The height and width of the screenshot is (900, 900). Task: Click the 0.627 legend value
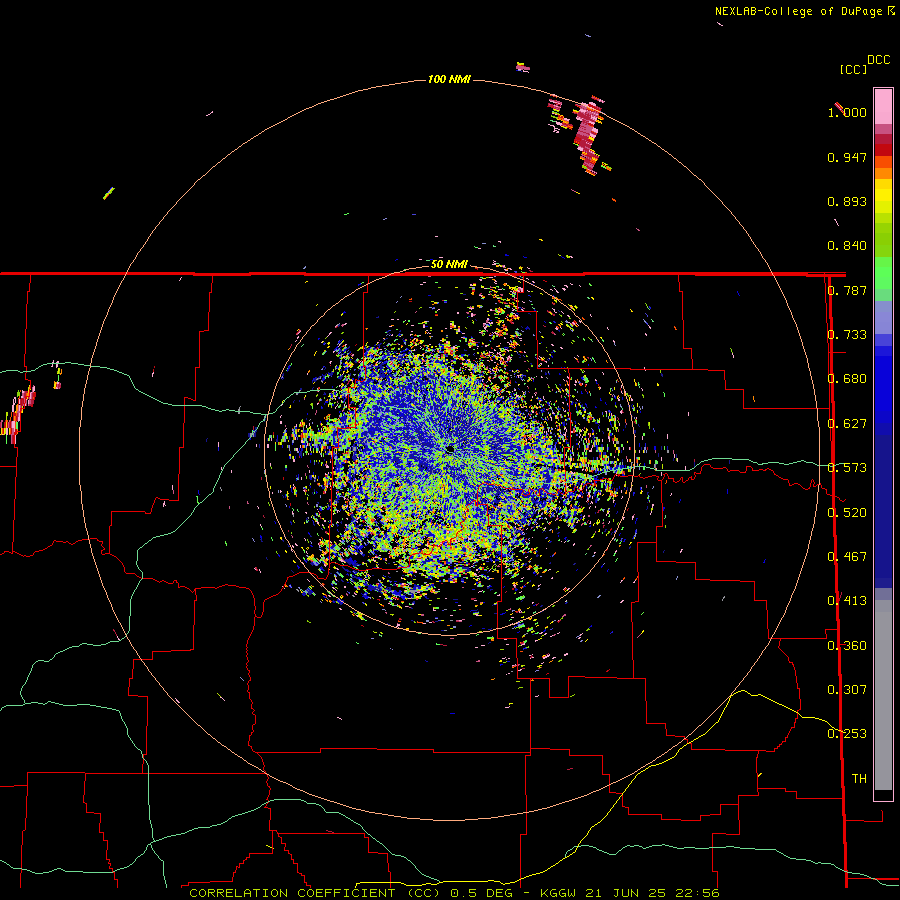[x=847, y=424]
